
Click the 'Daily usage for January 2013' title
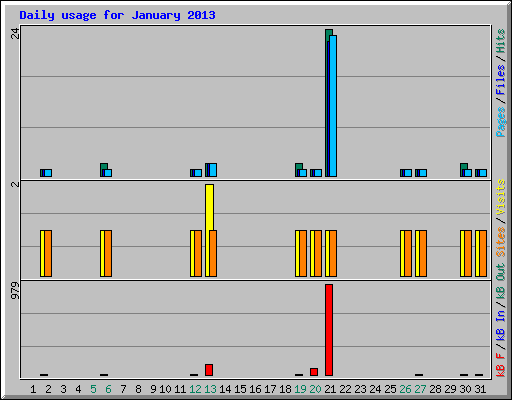(x=117, y=15)
